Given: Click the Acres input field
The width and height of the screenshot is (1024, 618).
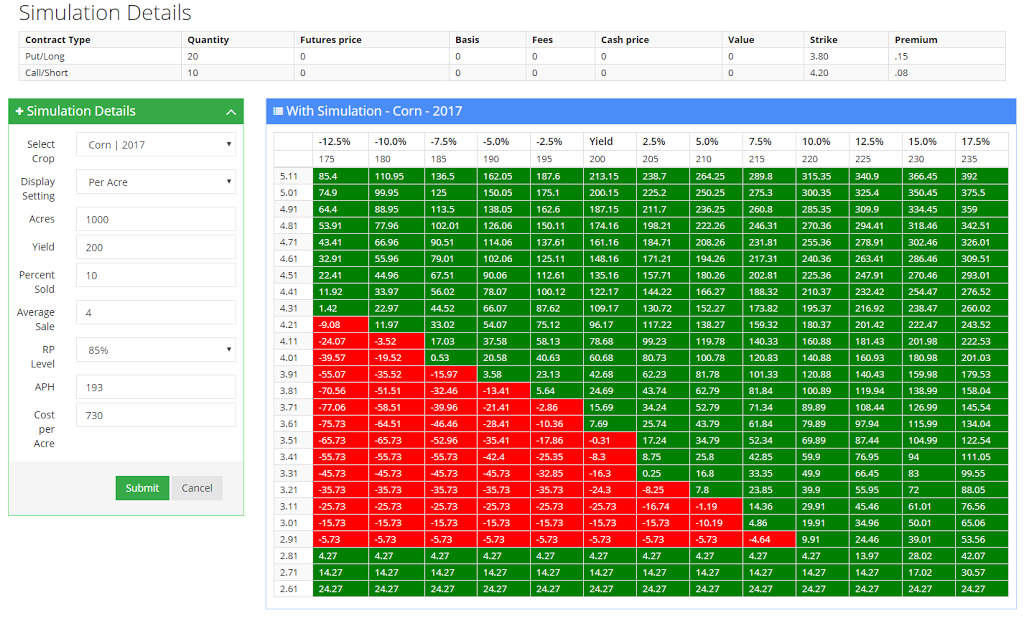Looking at the screenshot, I should click(x=156, y=219).
